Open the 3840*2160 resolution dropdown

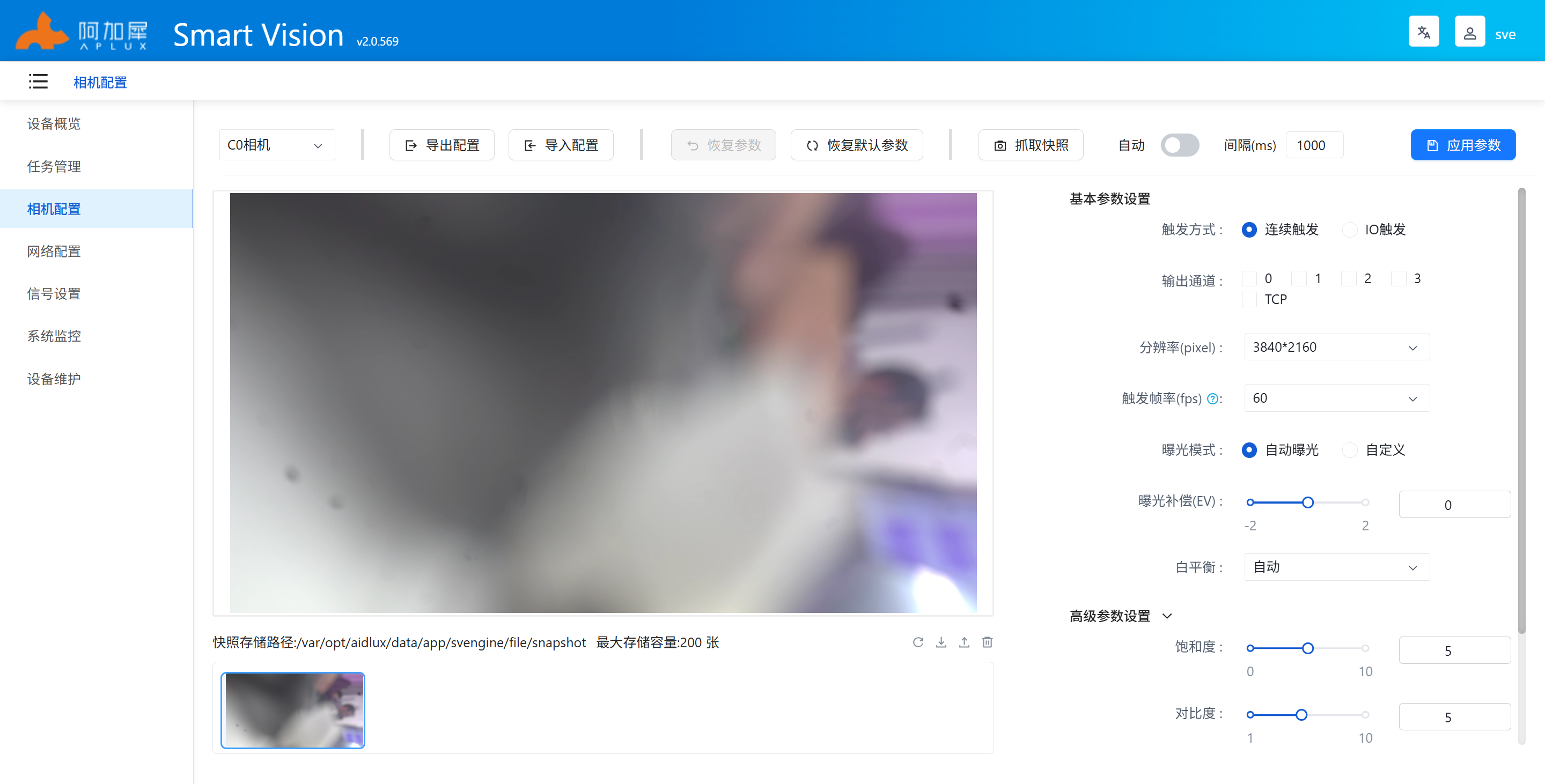coord(1336,347)
